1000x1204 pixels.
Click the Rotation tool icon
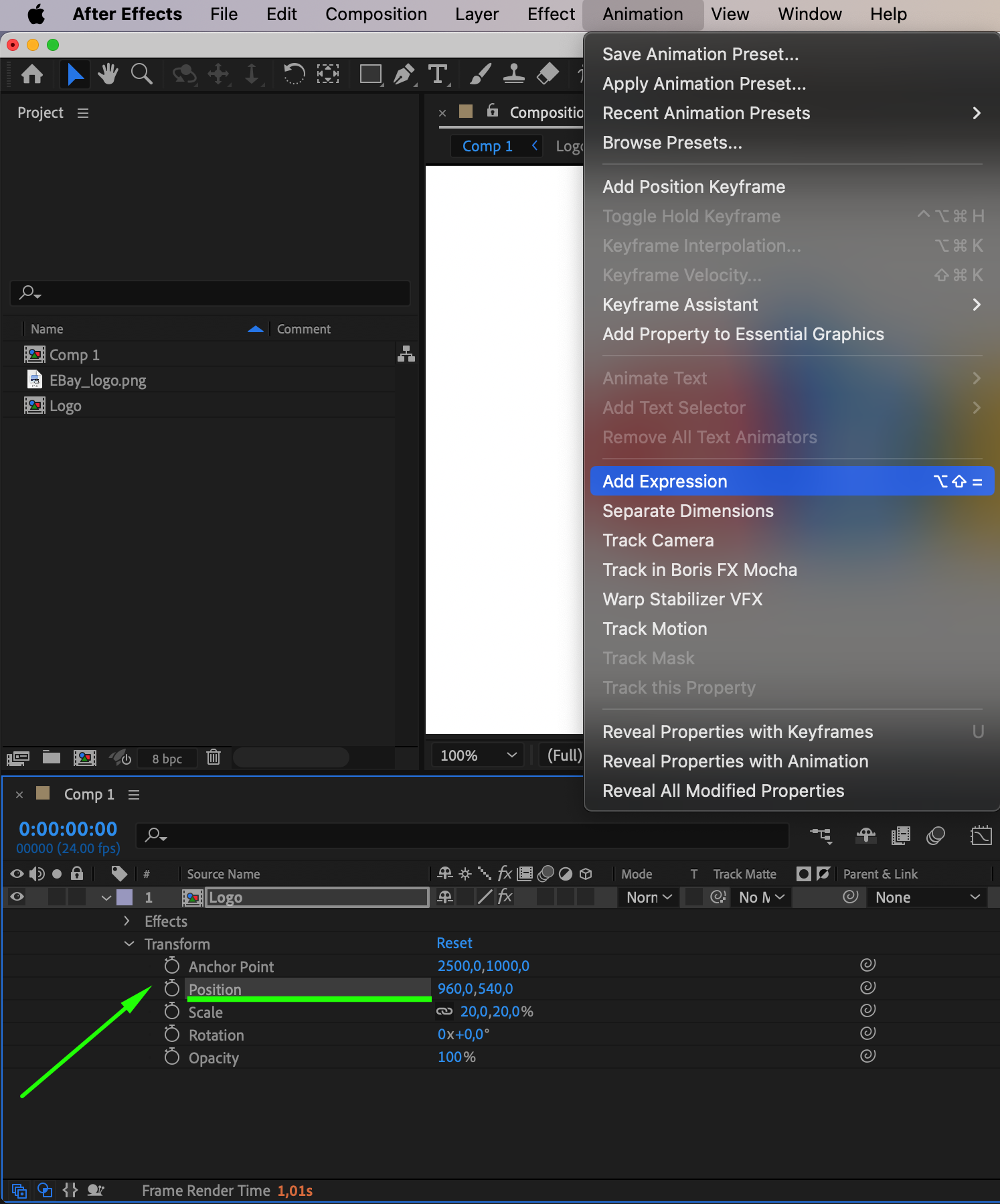pos(293,74)
